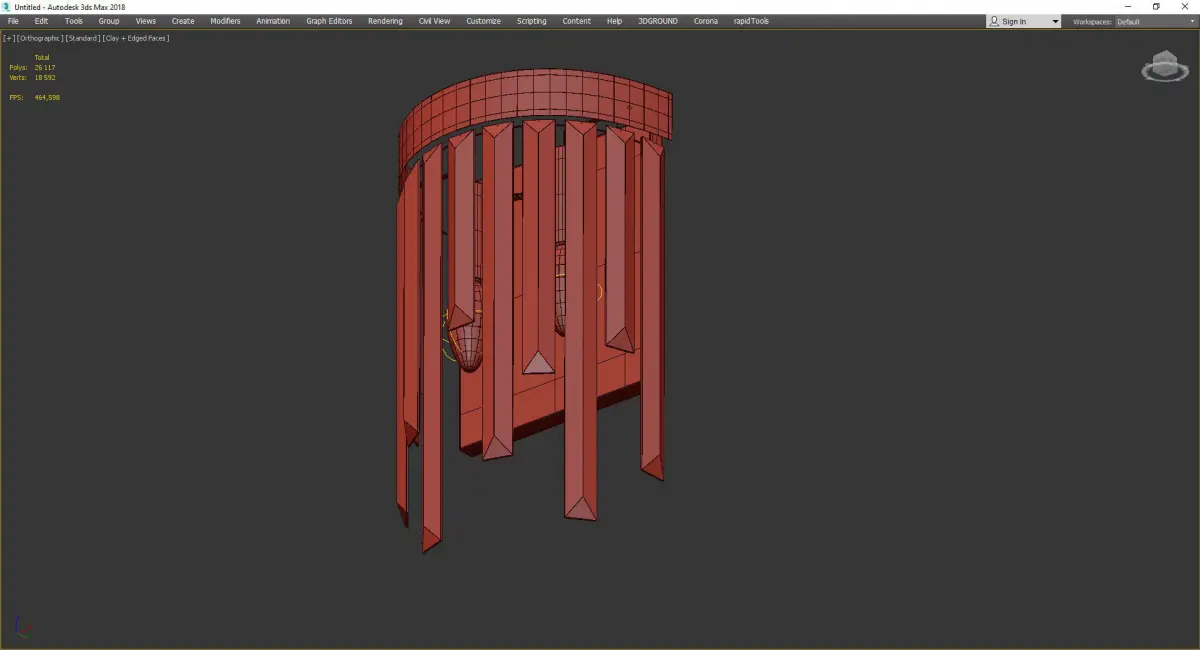
Task: Select the Polys count statistic text
Action: click(x=32, y=67)
